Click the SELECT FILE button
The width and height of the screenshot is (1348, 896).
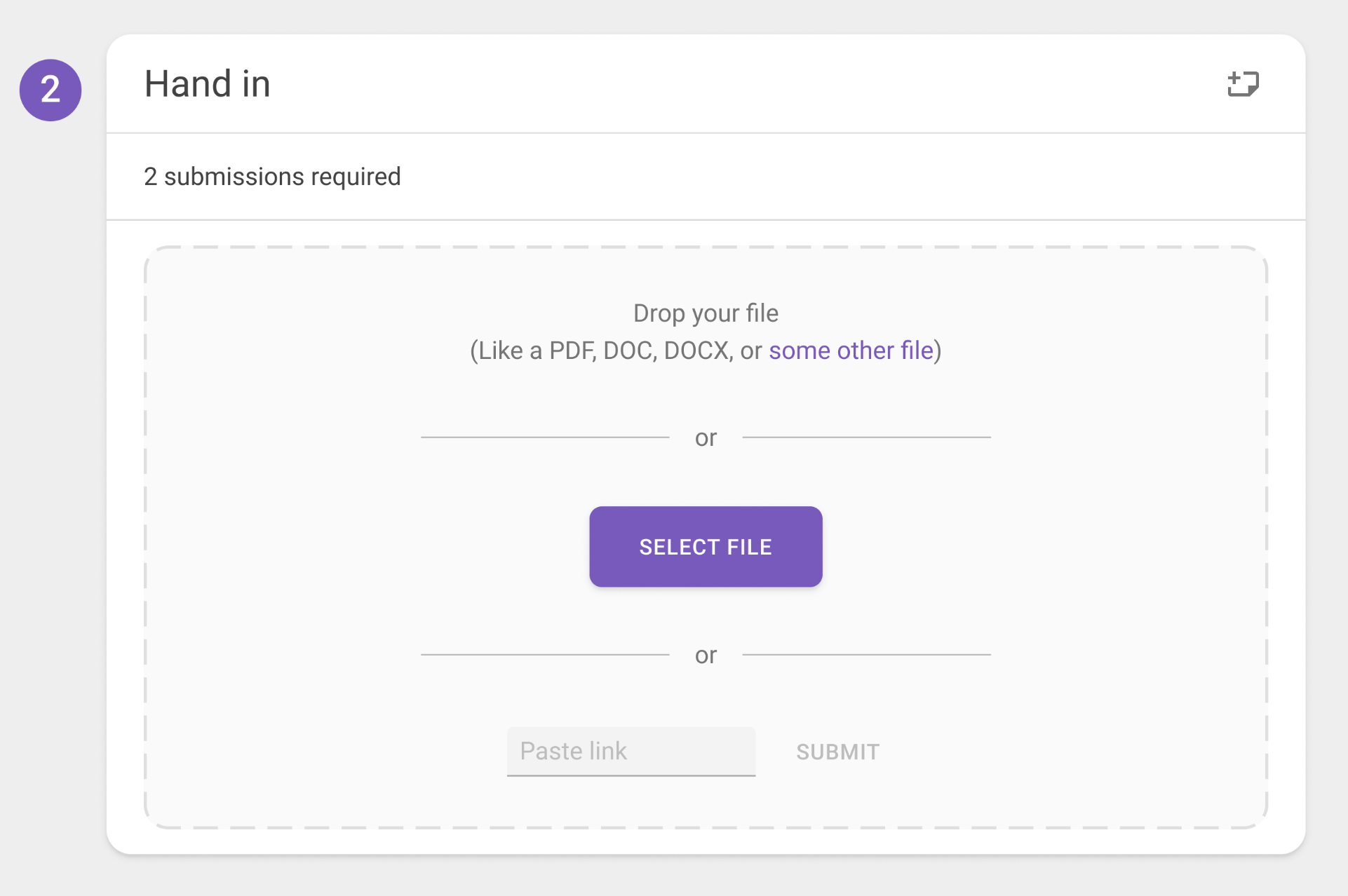pos(706,547)
